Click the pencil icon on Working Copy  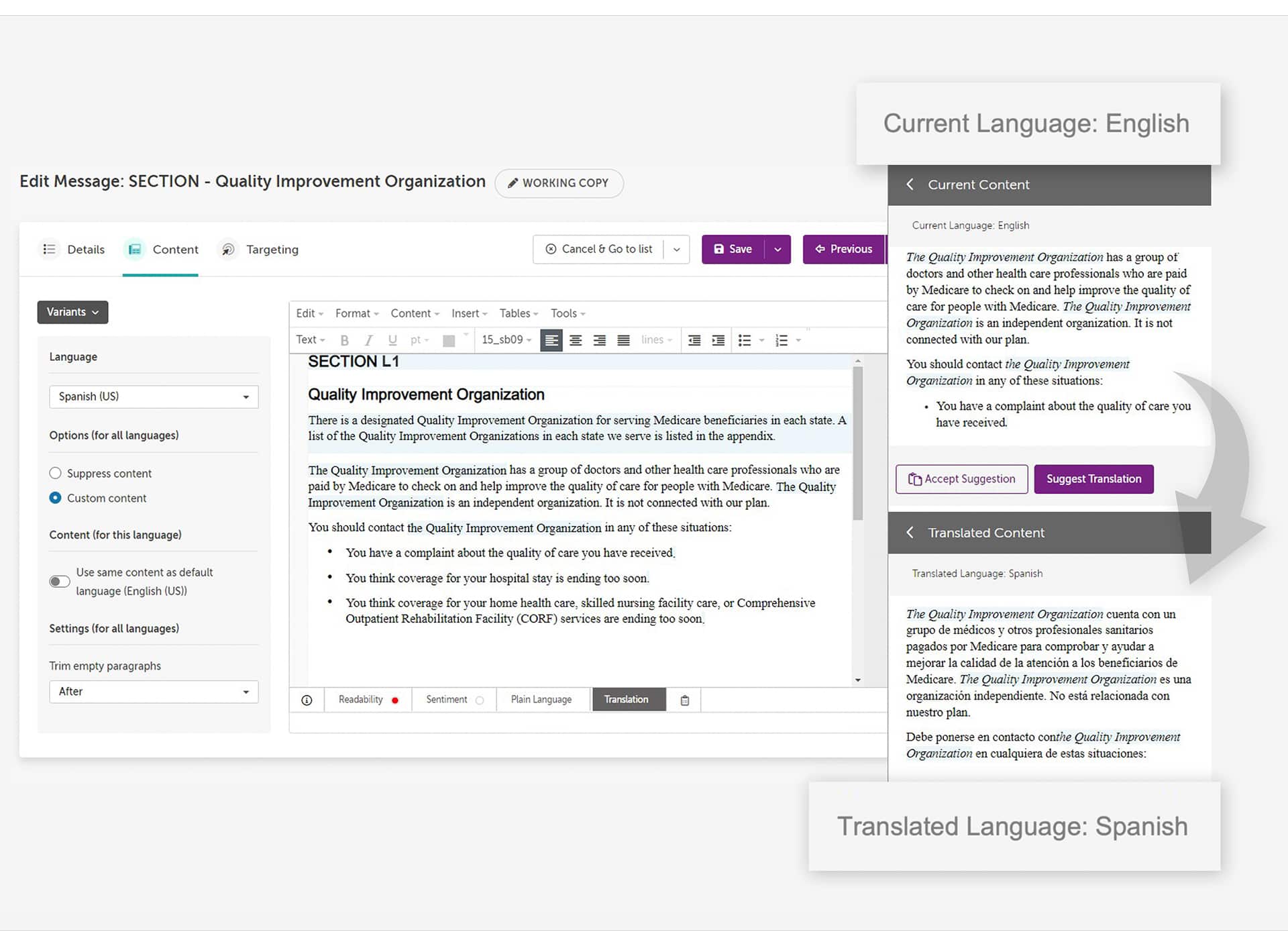click(x=513, y=182)
